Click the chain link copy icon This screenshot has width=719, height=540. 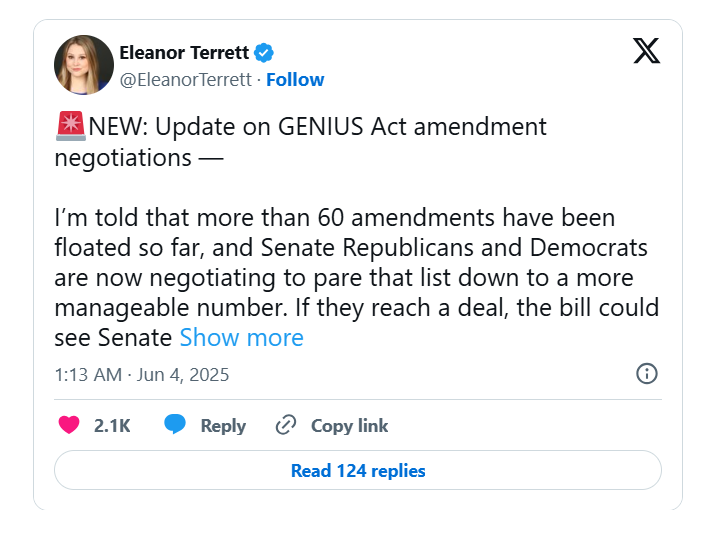click(286, 425)
